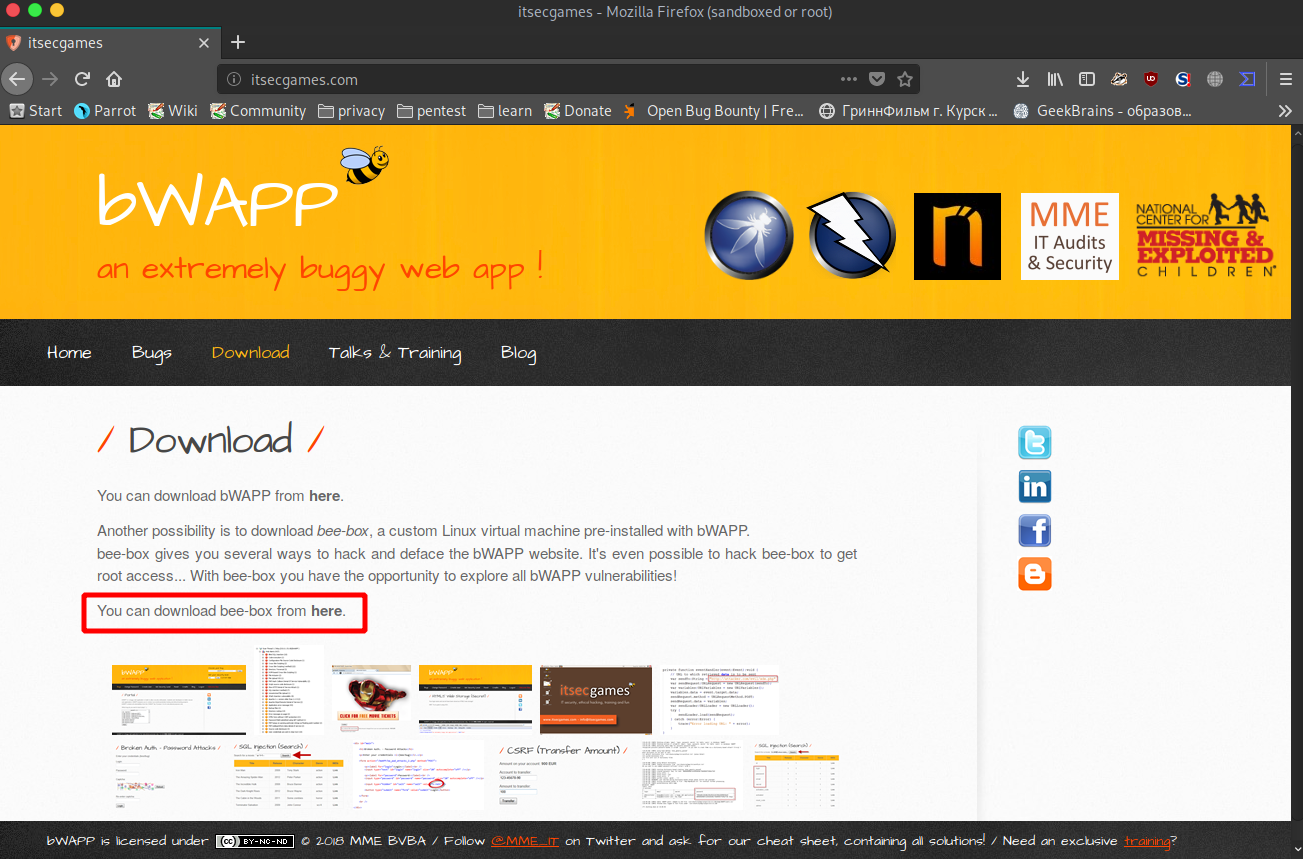1303x859 pixels.
Task: Click the blue sigma extension icon
Action: [1247, 79]
